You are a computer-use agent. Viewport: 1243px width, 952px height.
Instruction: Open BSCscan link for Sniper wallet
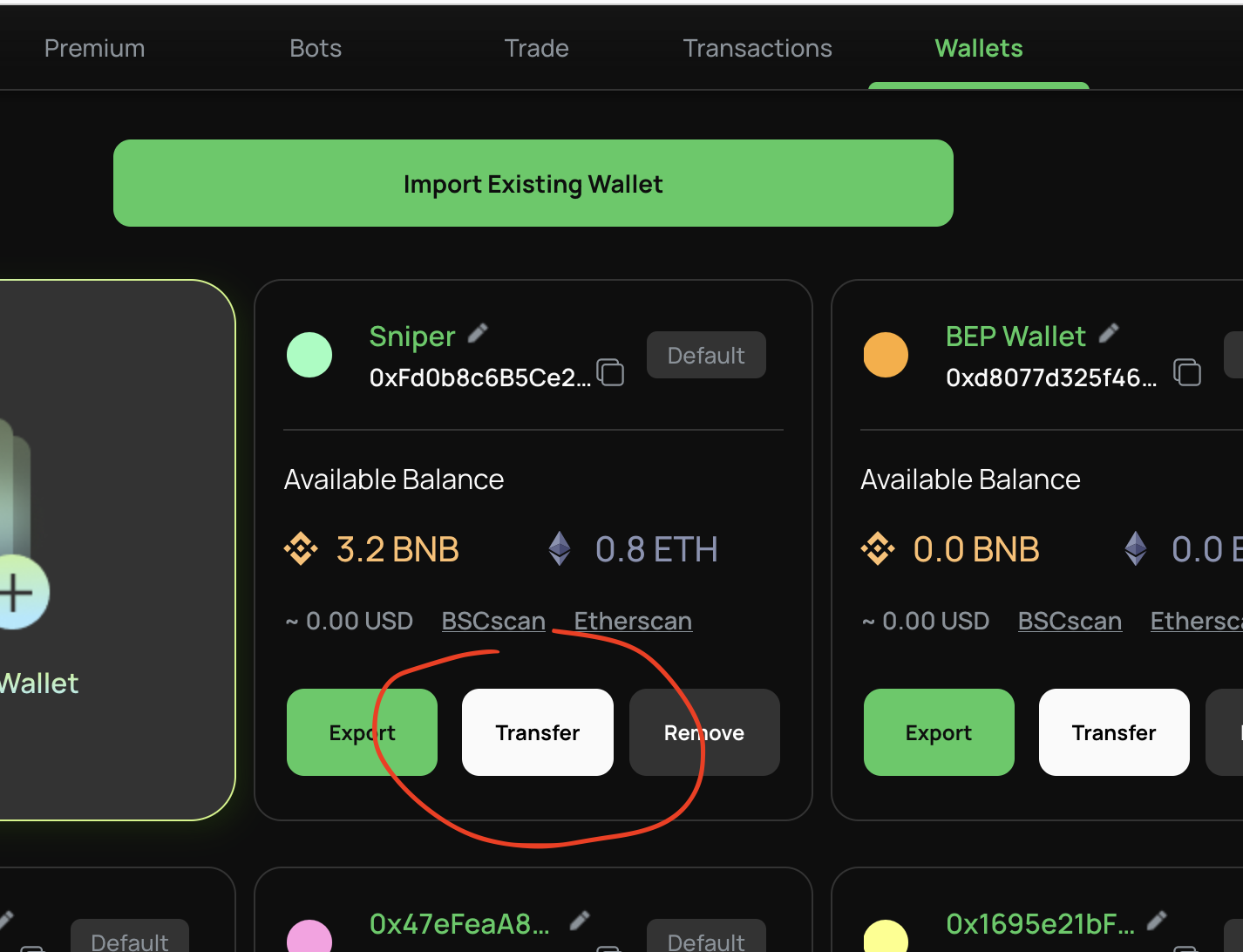[x=493, y=621]
